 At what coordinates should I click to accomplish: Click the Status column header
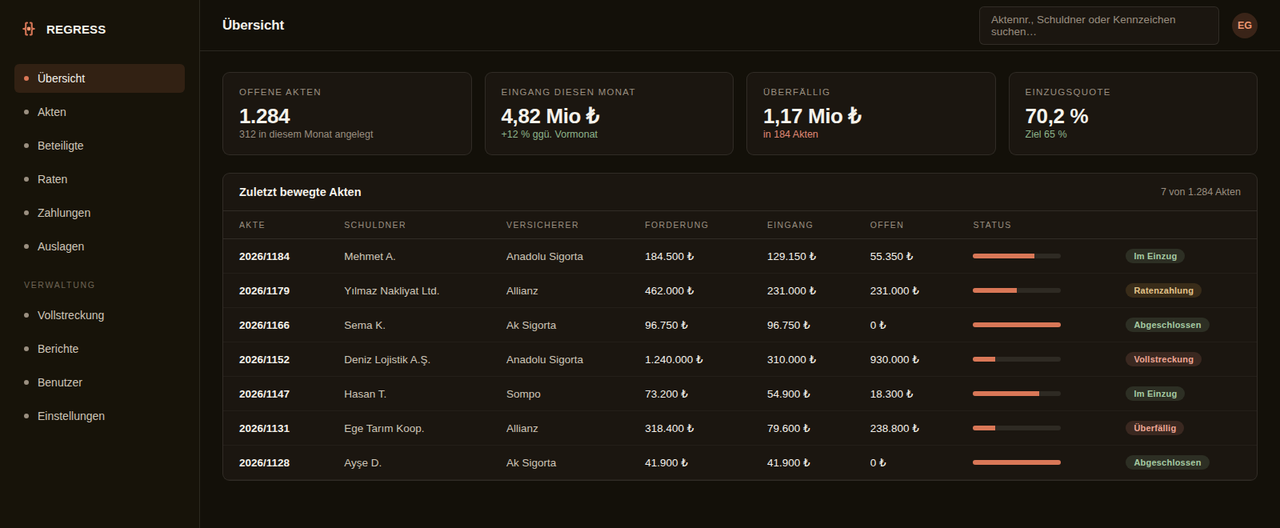point(992,225)
